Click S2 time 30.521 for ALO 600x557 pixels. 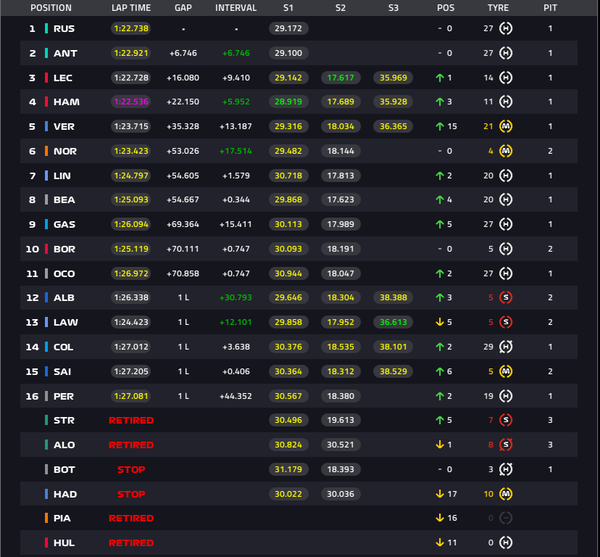341,445
